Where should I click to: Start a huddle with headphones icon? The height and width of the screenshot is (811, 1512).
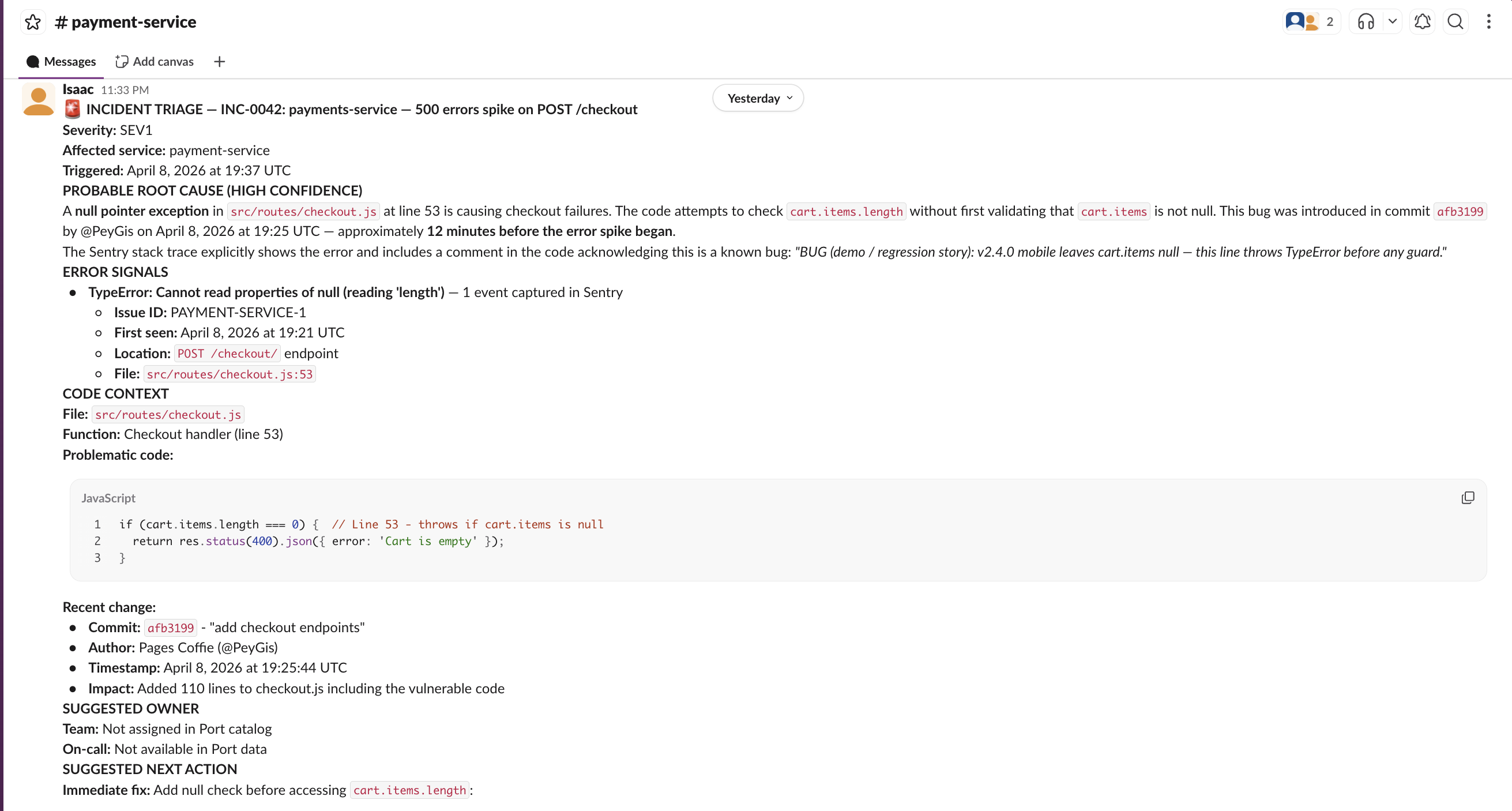pos(1366,22)
